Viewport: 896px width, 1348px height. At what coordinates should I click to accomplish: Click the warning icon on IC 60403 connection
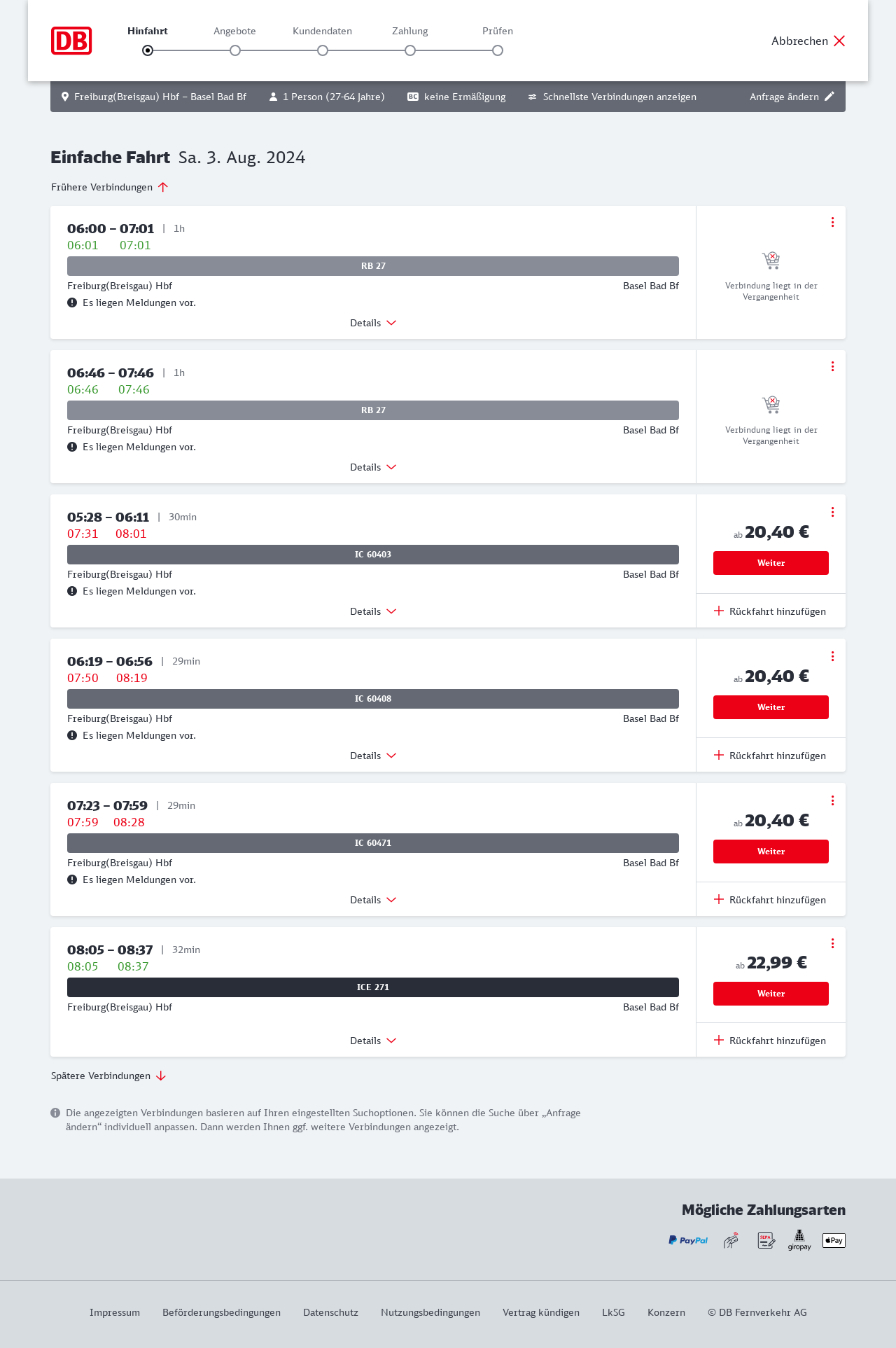click(x=72, y=591)
